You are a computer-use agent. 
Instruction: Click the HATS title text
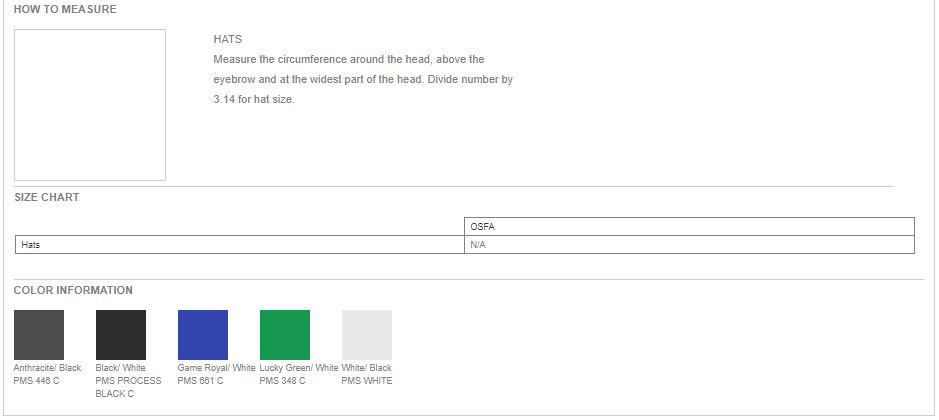tap(228, 40)
